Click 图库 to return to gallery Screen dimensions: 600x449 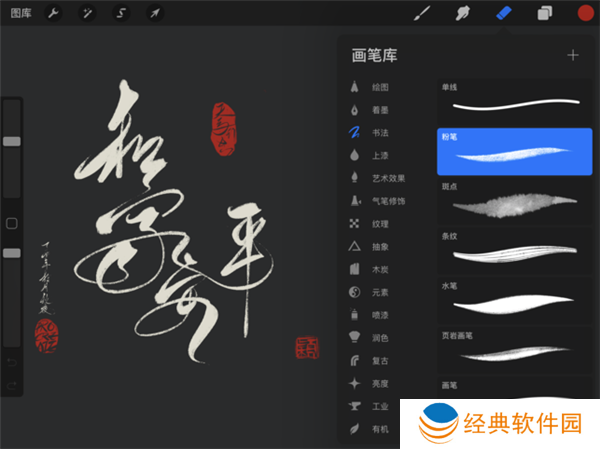[x=20, y=14]
